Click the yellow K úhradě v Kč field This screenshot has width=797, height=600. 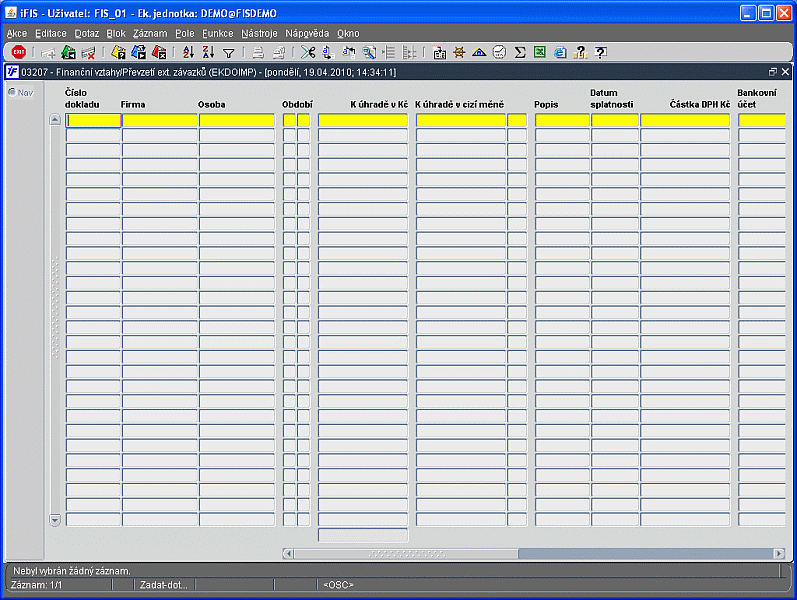pos(363,120)
